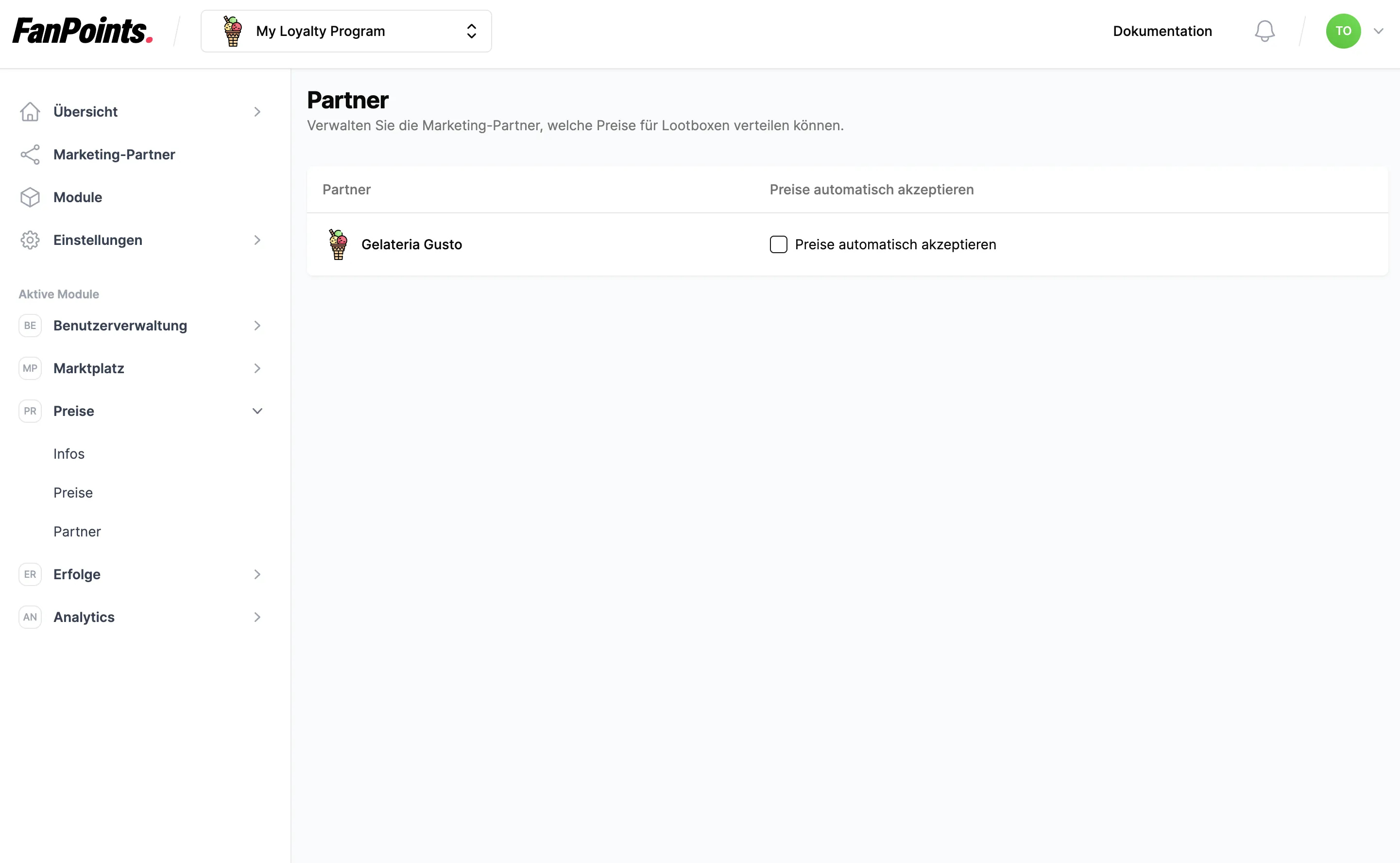This screenshot has width=1400, height=863.
Task: Click the user avatar TO icon
Action: pos(1344,31)
